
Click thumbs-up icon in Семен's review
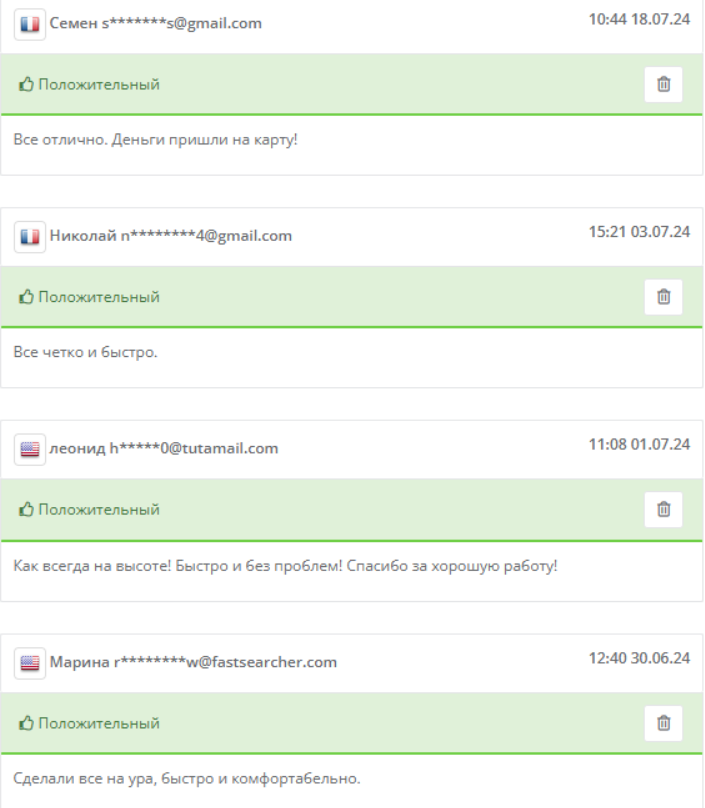26,84
